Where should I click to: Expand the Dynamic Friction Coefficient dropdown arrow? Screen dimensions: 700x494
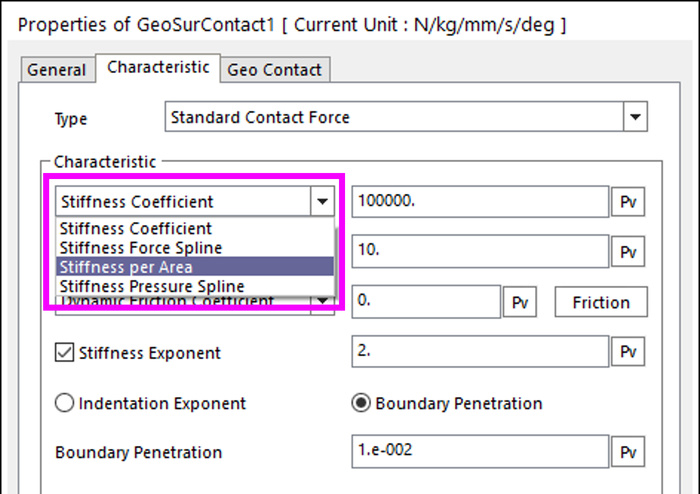[322, 305]
